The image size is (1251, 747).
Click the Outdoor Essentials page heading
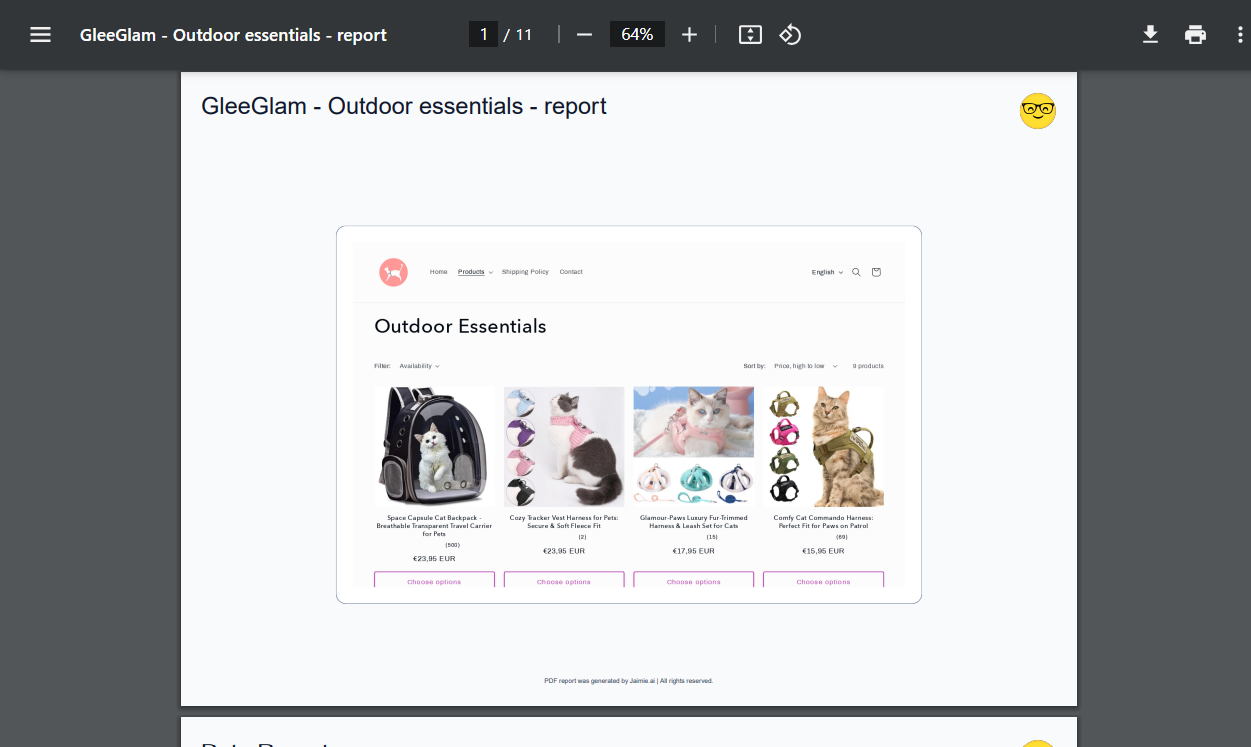(460, 326)
